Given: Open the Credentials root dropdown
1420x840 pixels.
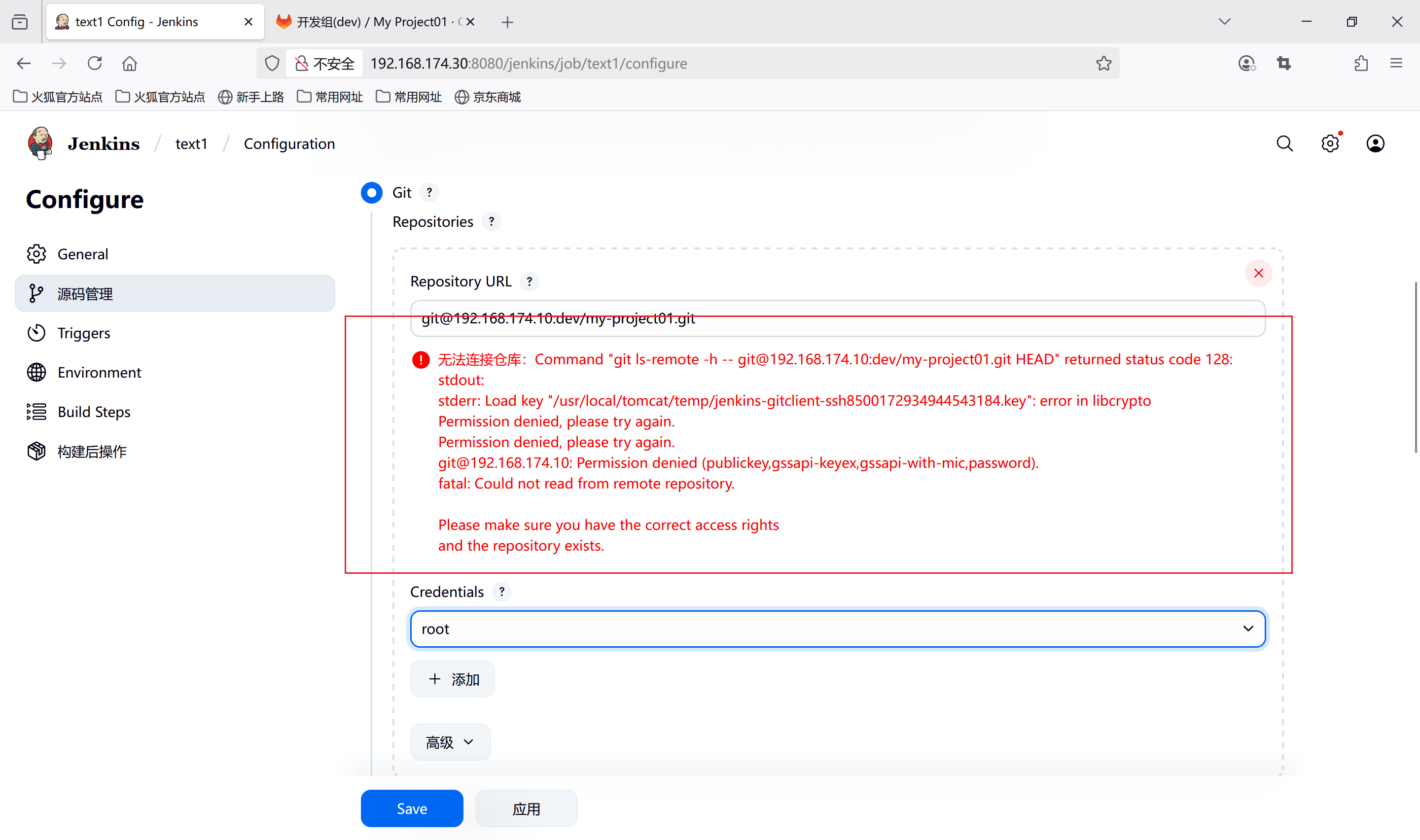Looking at the screenshot, I should point(838,629).
